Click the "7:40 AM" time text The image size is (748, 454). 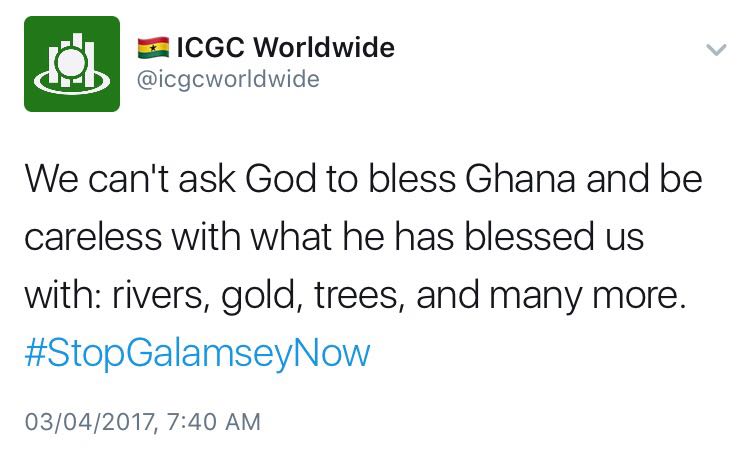click(x=214, y=422)
